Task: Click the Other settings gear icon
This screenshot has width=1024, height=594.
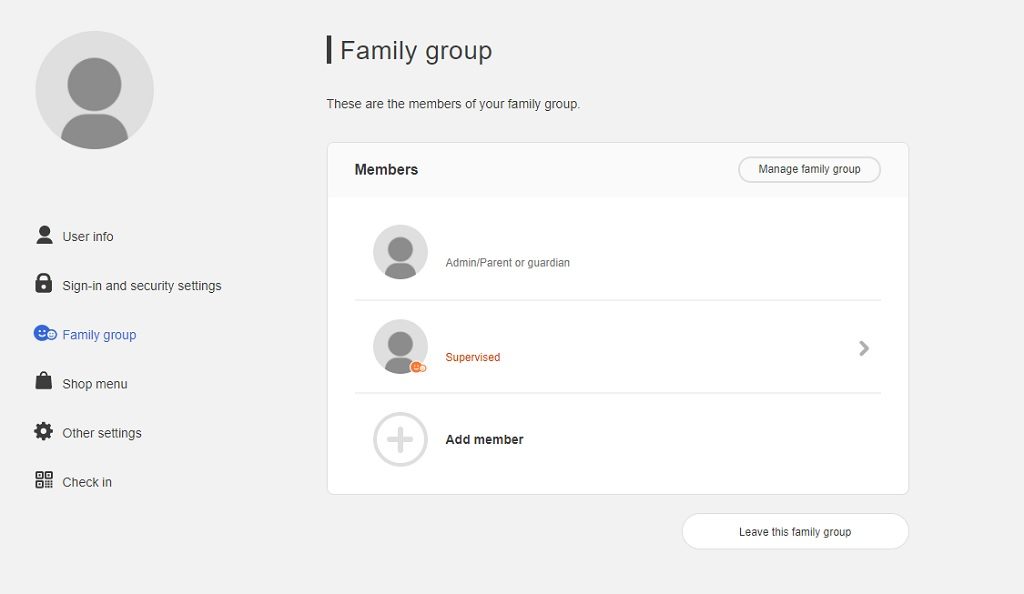Action: [44, 431]
